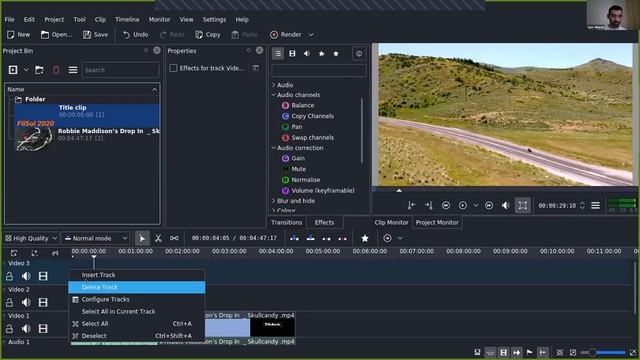Hide the Video 3 track video
Viewport: 640px width, 360px height.
(43, 276)
